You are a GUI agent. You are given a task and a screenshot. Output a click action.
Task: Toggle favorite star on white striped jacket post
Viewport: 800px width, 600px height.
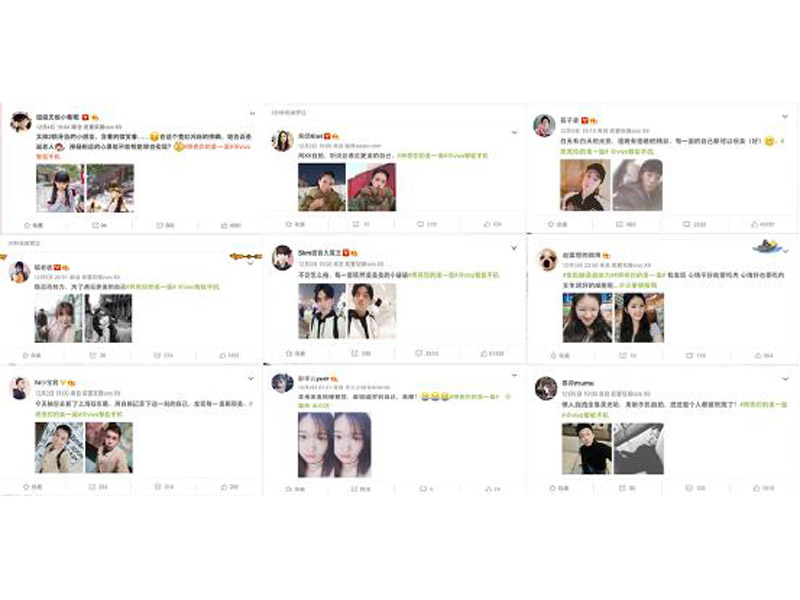pos(295,353)
